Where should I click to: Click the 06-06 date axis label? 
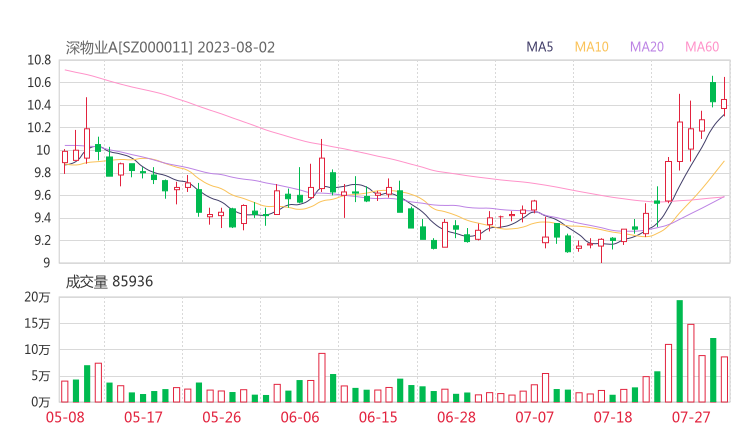click(300, 417)
